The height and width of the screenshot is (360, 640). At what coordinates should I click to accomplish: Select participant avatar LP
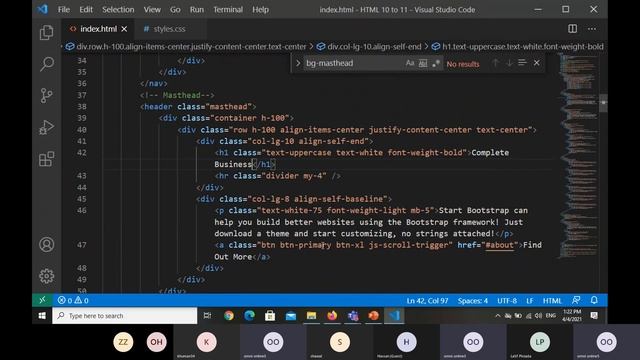[540, 342]
